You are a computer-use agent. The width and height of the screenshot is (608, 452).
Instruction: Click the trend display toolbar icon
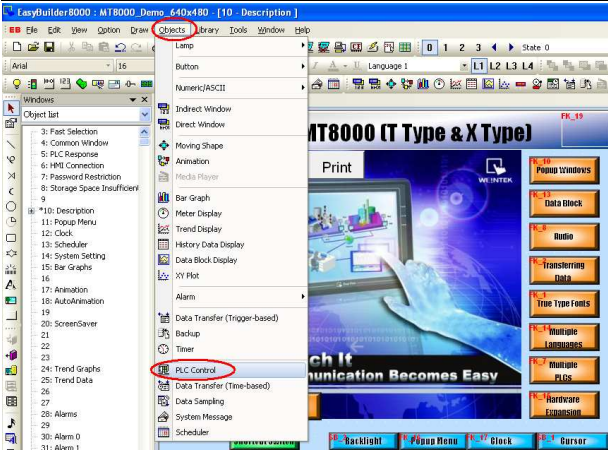pyautogui.click(x=455, y=83)
